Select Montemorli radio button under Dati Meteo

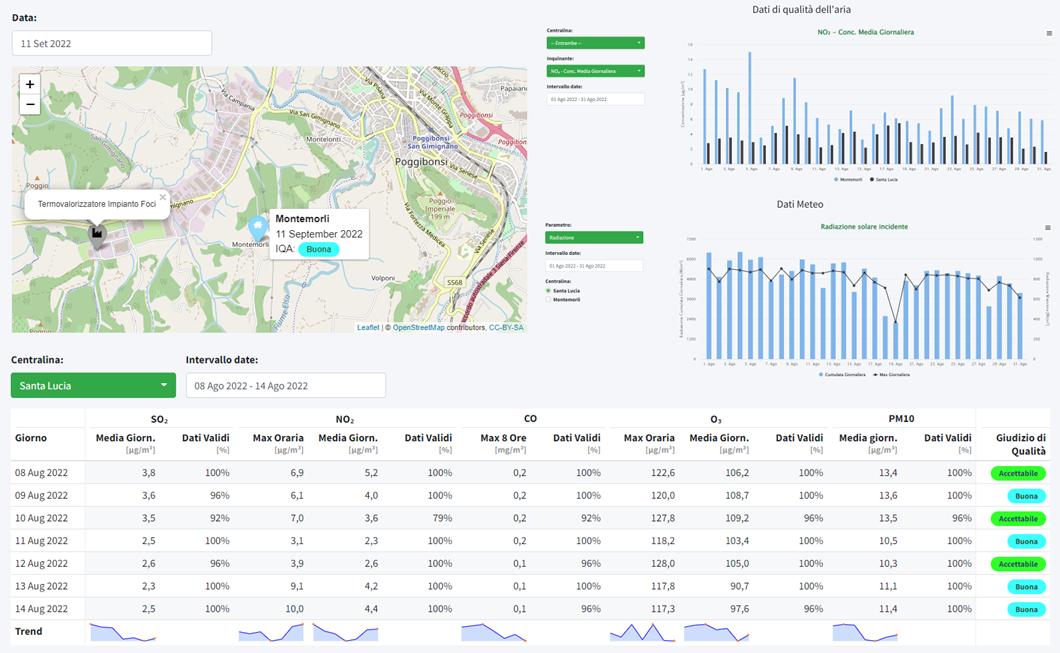(x=548, y=299)
